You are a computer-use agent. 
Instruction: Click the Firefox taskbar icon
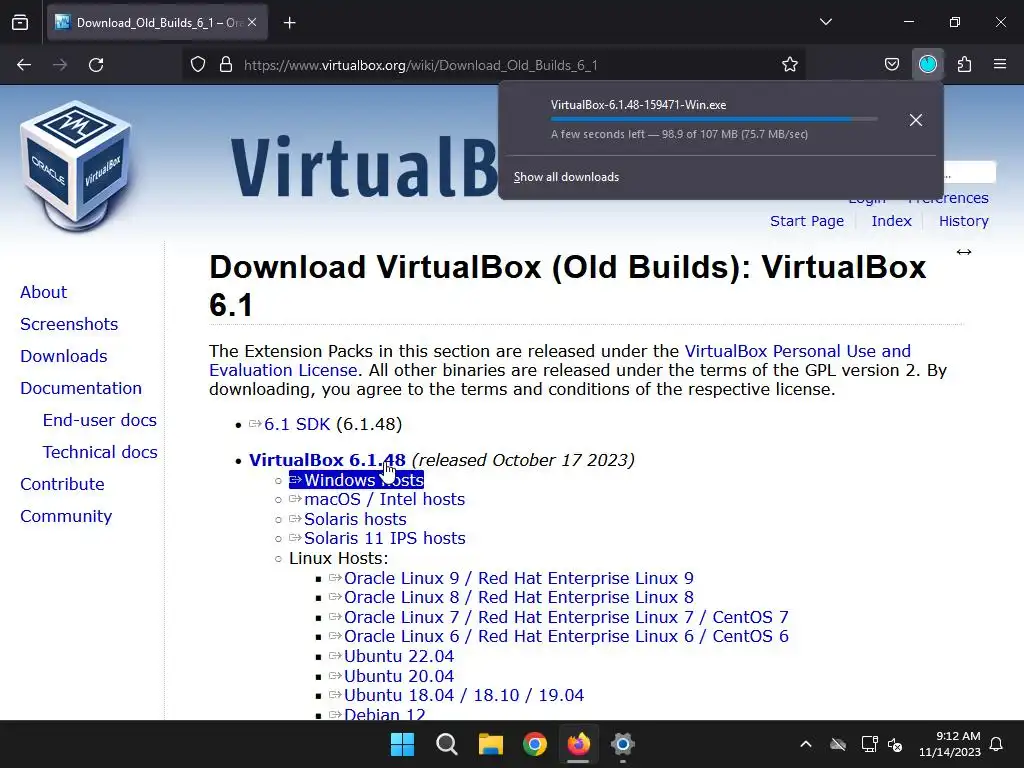point(579,744)
